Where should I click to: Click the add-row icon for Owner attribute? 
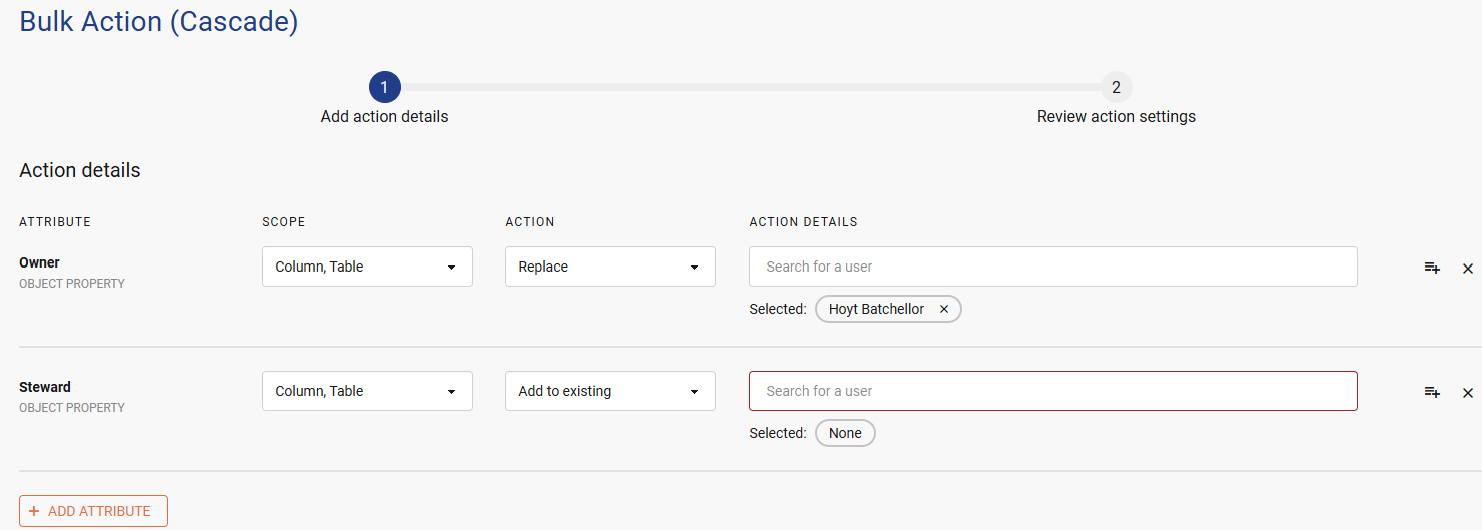click(1432, 268)
